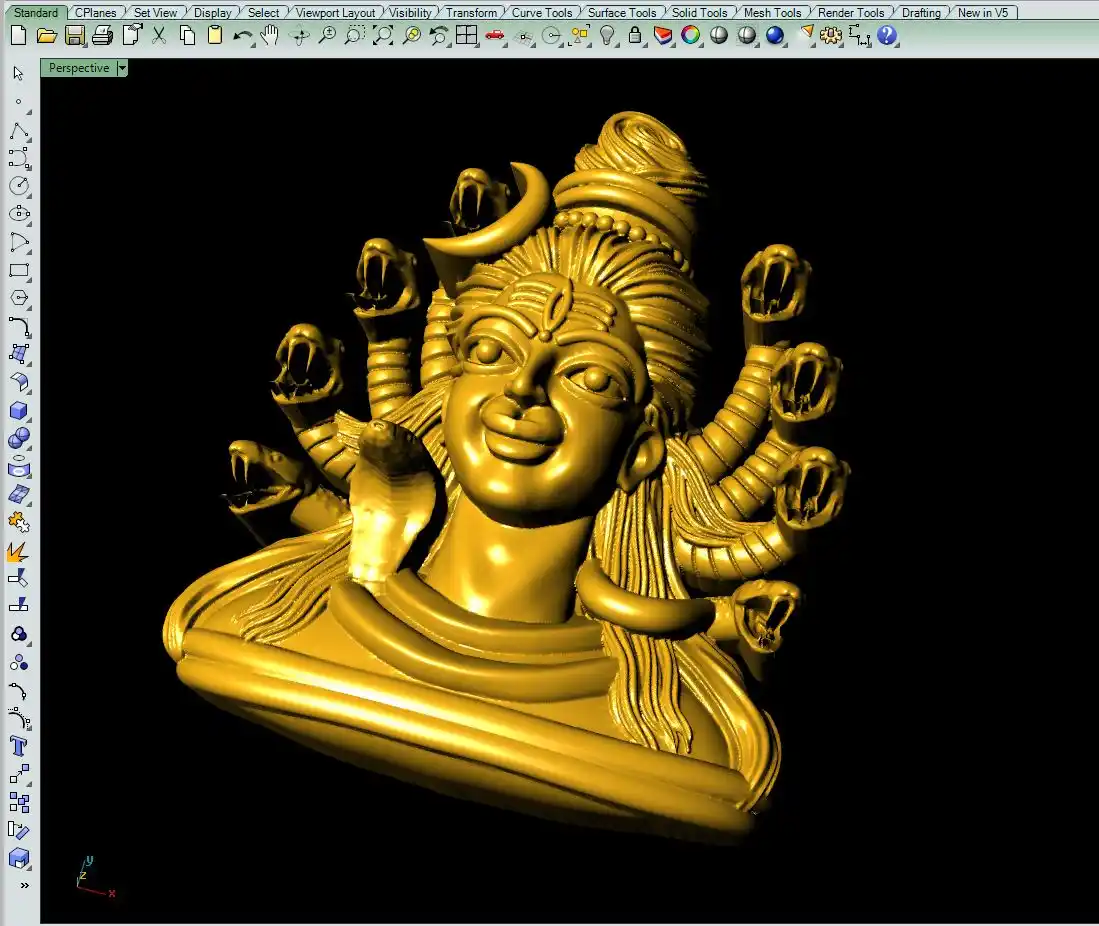Click the Undo arrow icon

click(x=242, y=35)
